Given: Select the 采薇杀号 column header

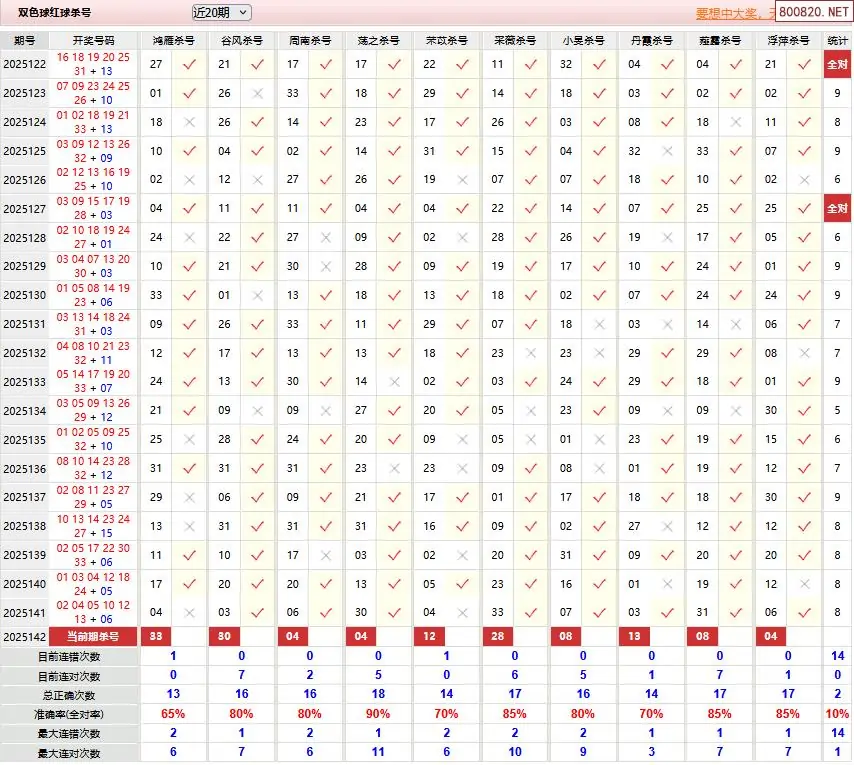Looking at the screenshot, I should [x=515, y=41].
